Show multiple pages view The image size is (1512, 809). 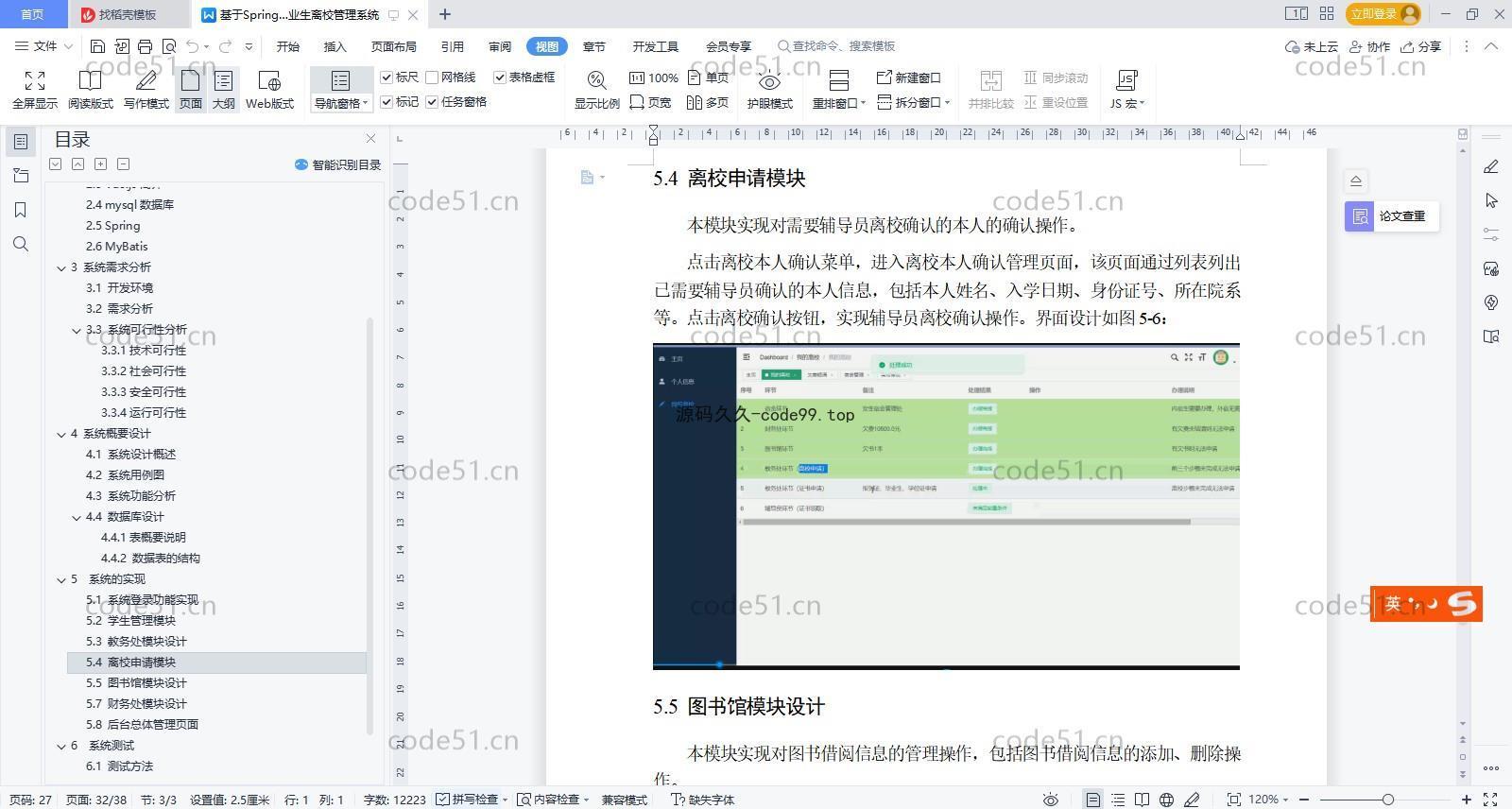(709, 102)
